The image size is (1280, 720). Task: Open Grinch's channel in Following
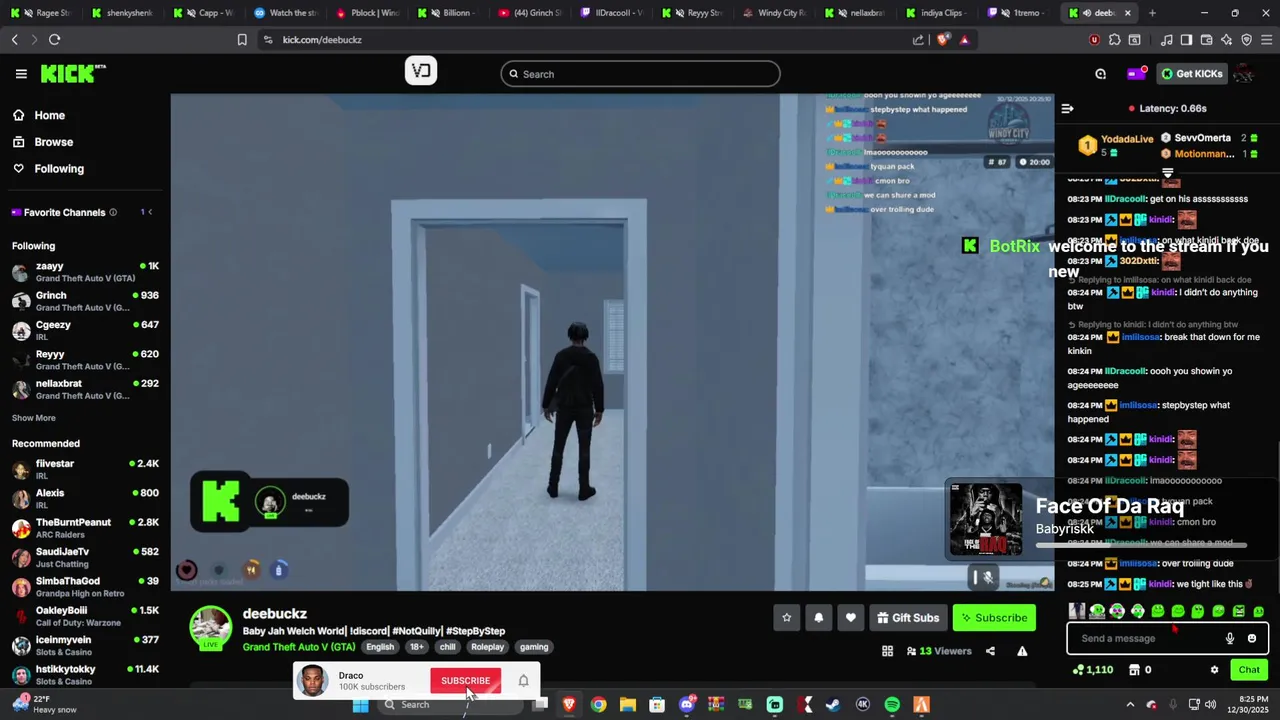[85, 301]
